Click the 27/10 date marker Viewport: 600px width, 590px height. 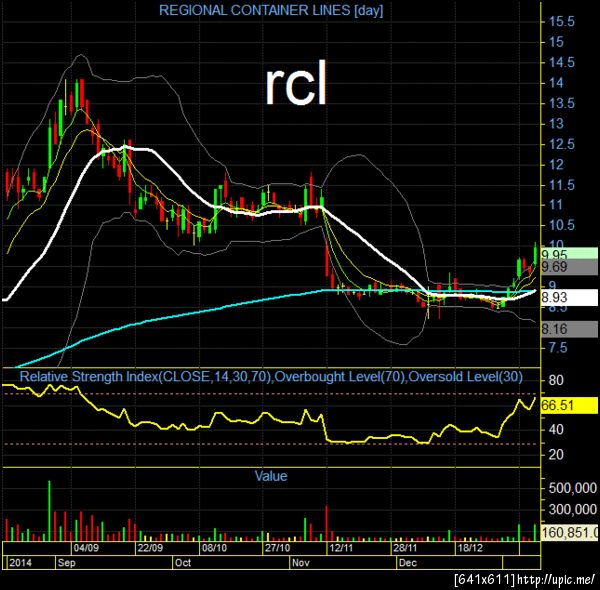[x=277, y=548]
